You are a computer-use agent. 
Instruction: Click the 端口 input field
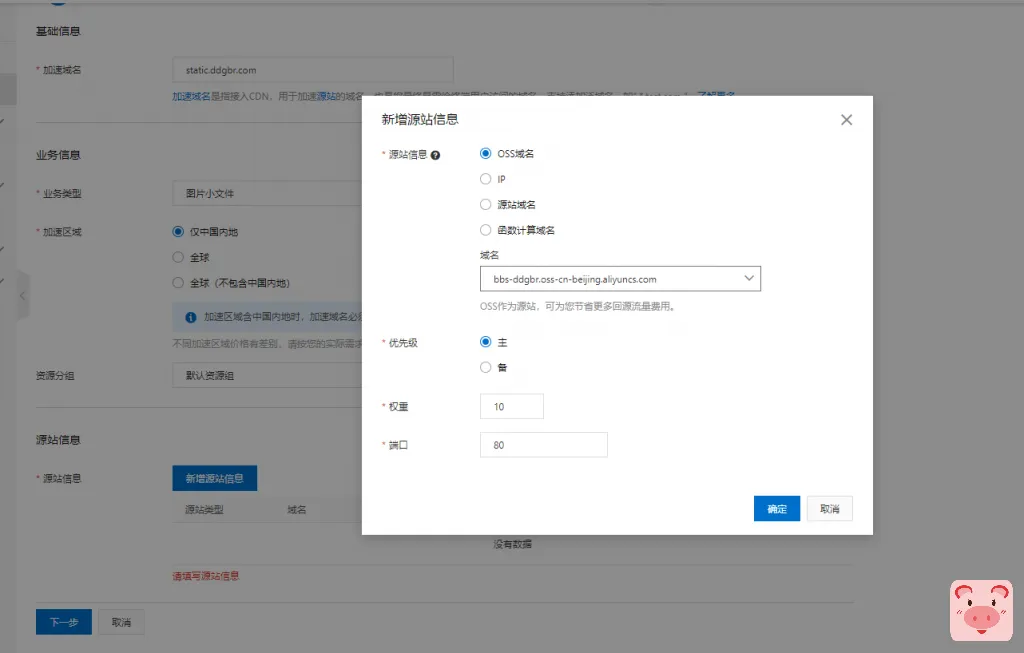[x=543, y=445]
